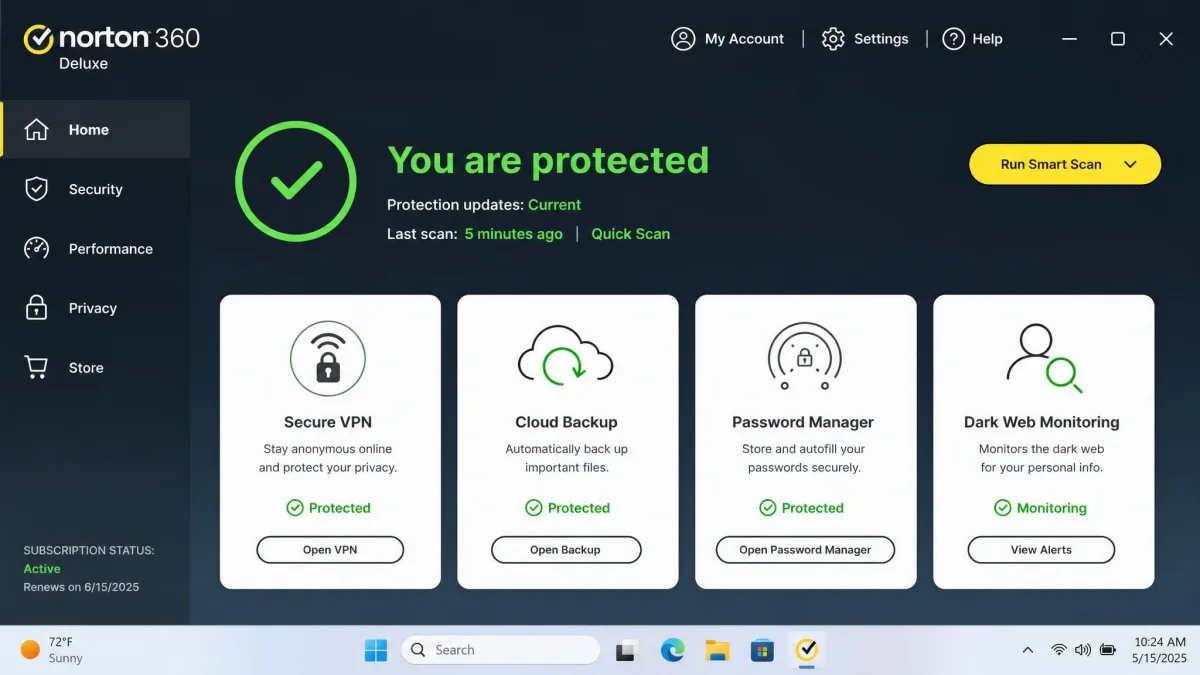Click the Open Backup button
The width and height of the screenshot is (1200, 675).
[566, 550]
